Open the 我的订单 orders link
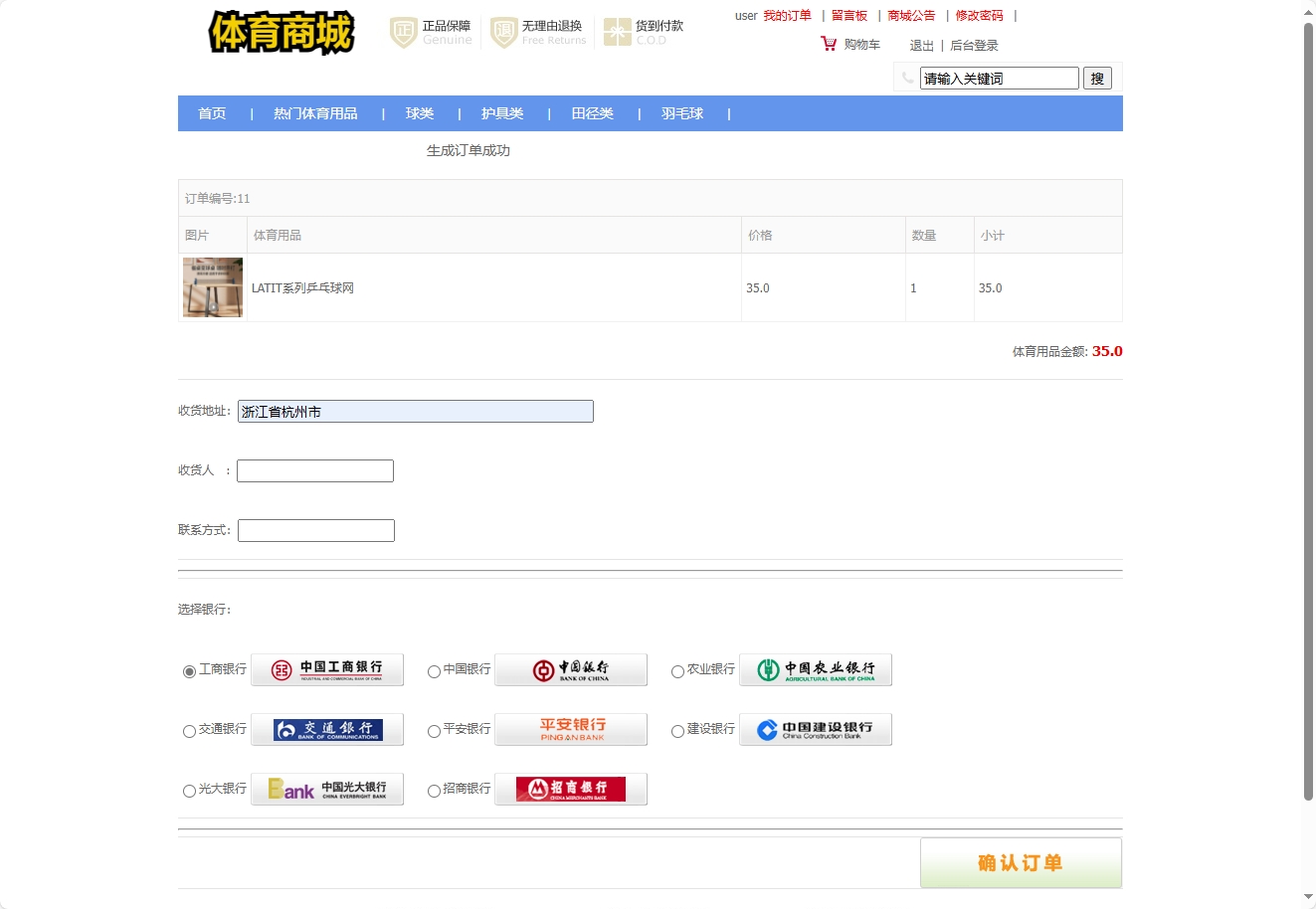 [787, 15]
